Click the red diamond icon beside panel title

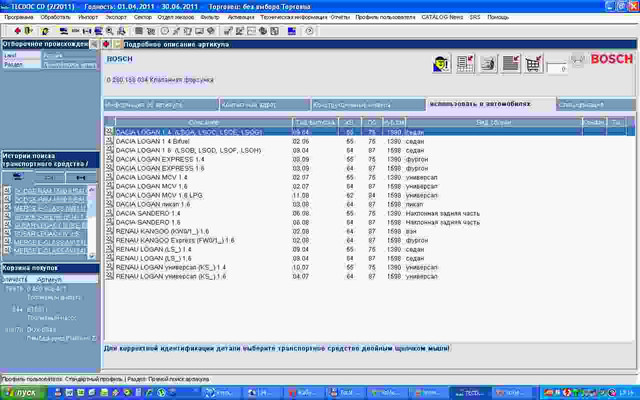[106, 44]
